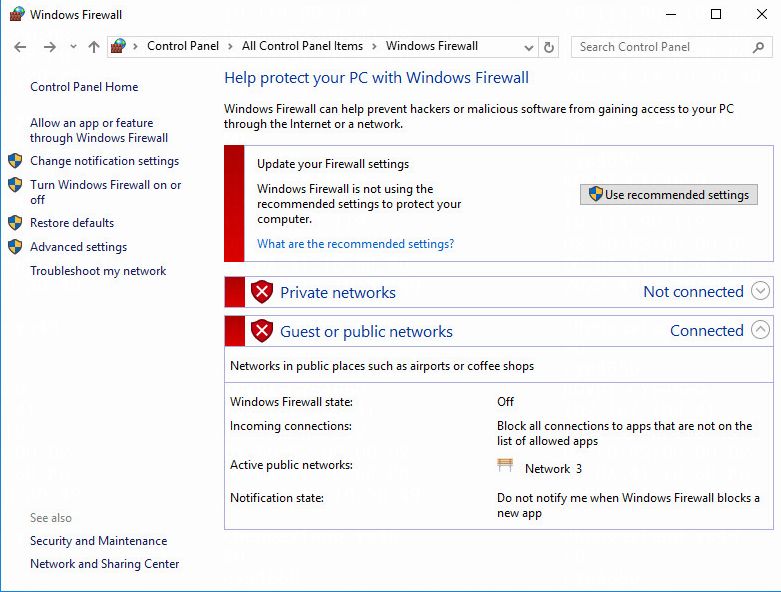
Task: Expand chevron after Control Panel breadcrumb
Action: click(x=230, y=47)
